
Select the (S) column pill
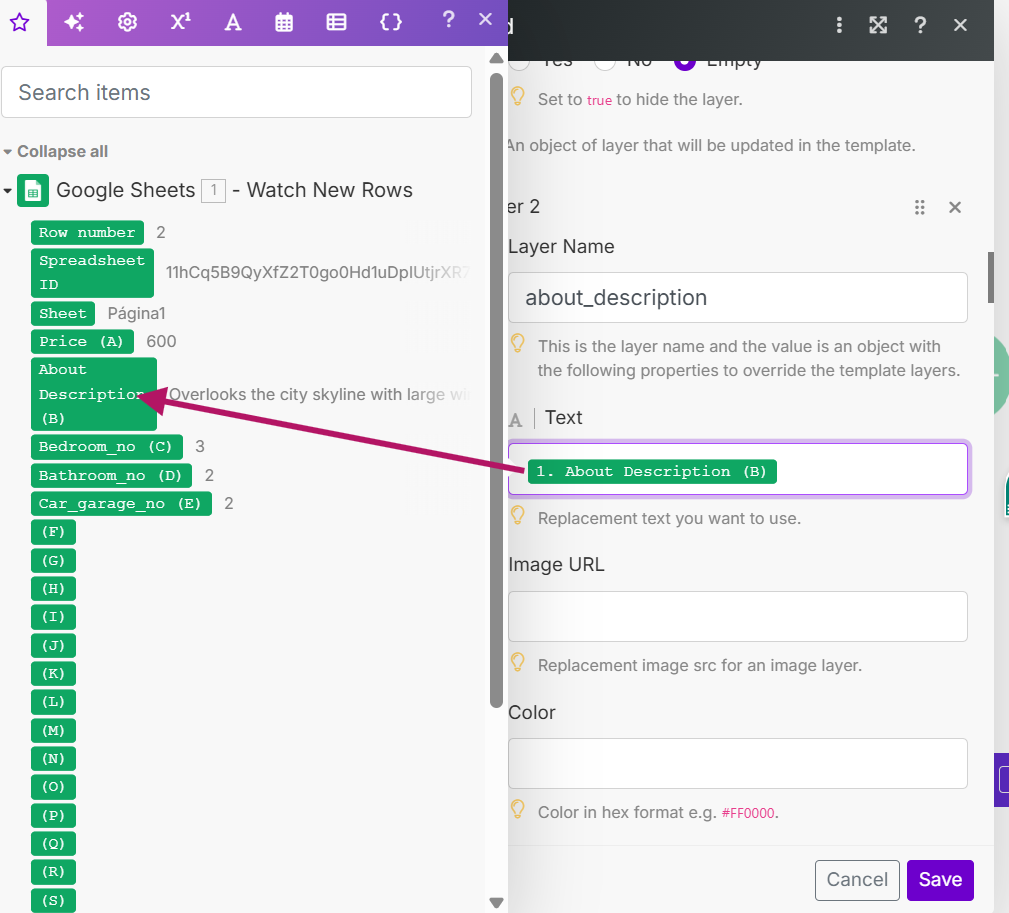tap(53, 900)
